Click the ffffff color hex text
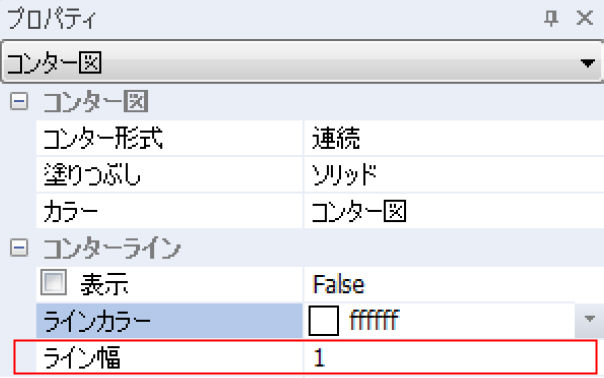 point(374,320)
